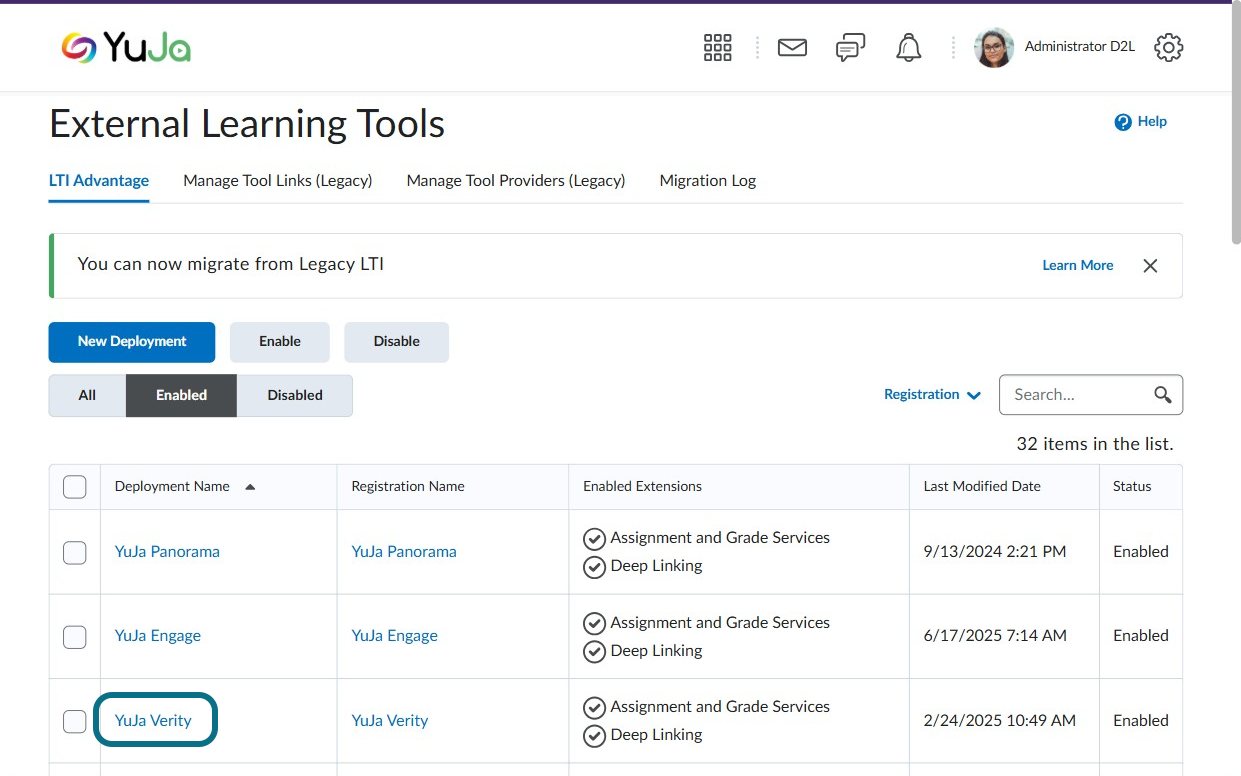Open the waffle grid course selector

718,47
